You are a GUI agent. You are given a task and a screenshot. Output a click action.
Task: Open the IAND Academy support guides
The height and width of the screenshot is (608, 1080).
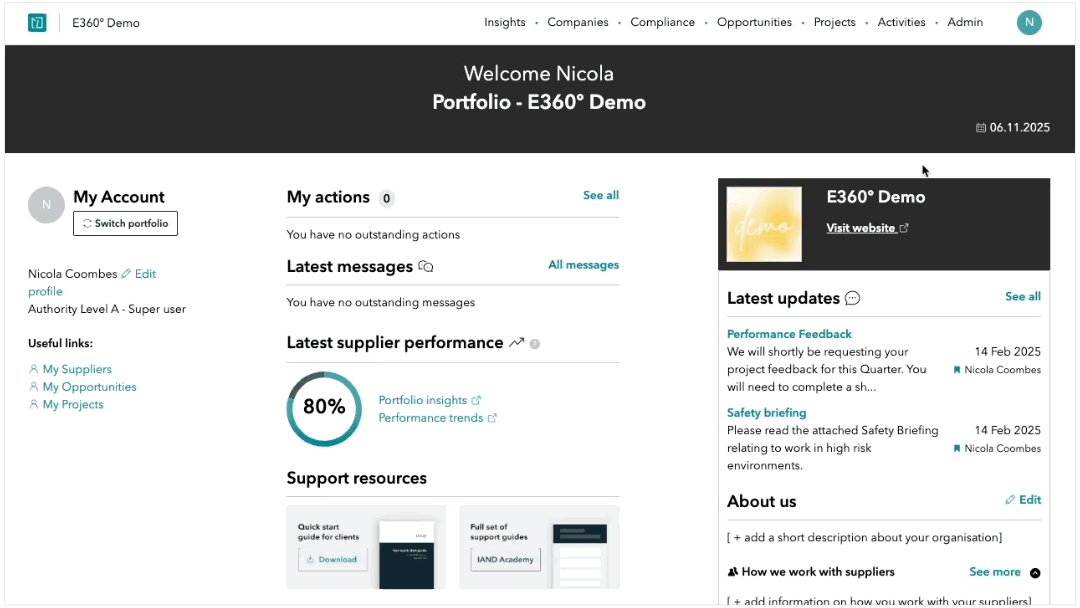(x=506, y=559)
